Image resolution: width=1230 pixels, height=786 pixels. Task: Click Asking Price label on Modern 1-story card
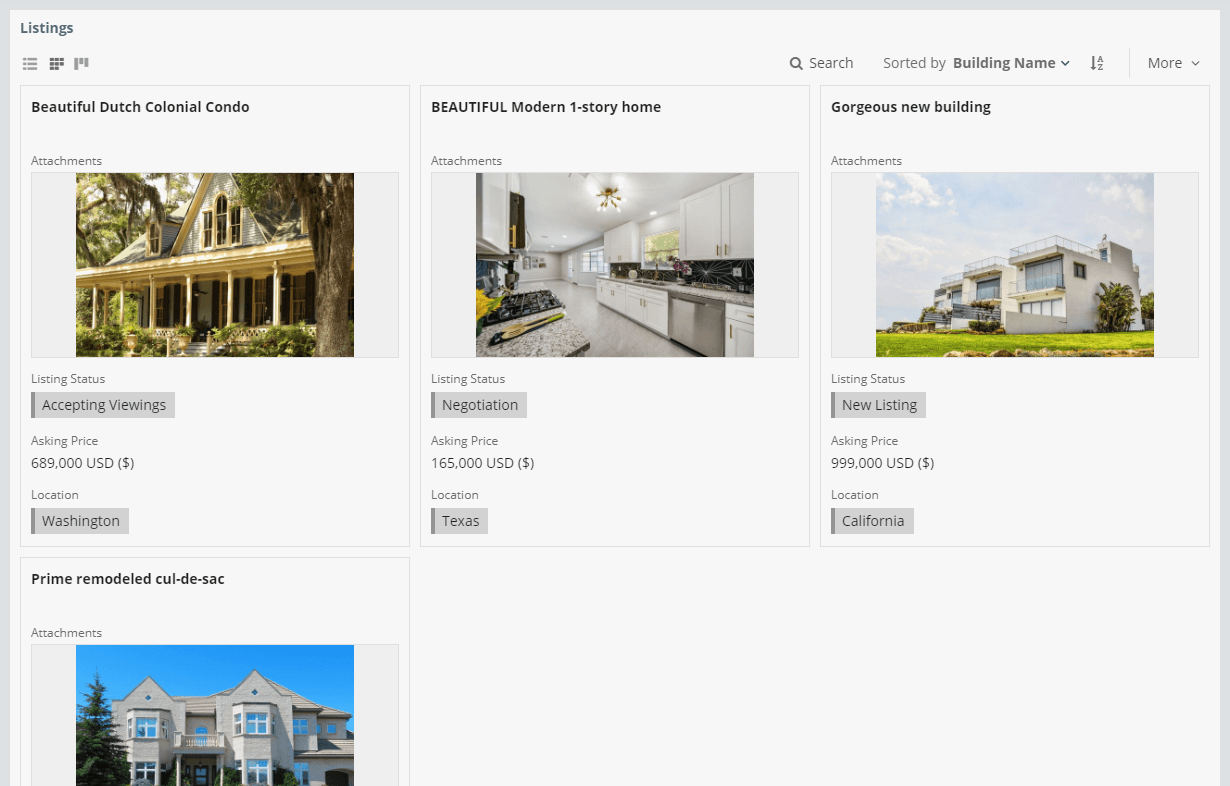click(464, 441)
